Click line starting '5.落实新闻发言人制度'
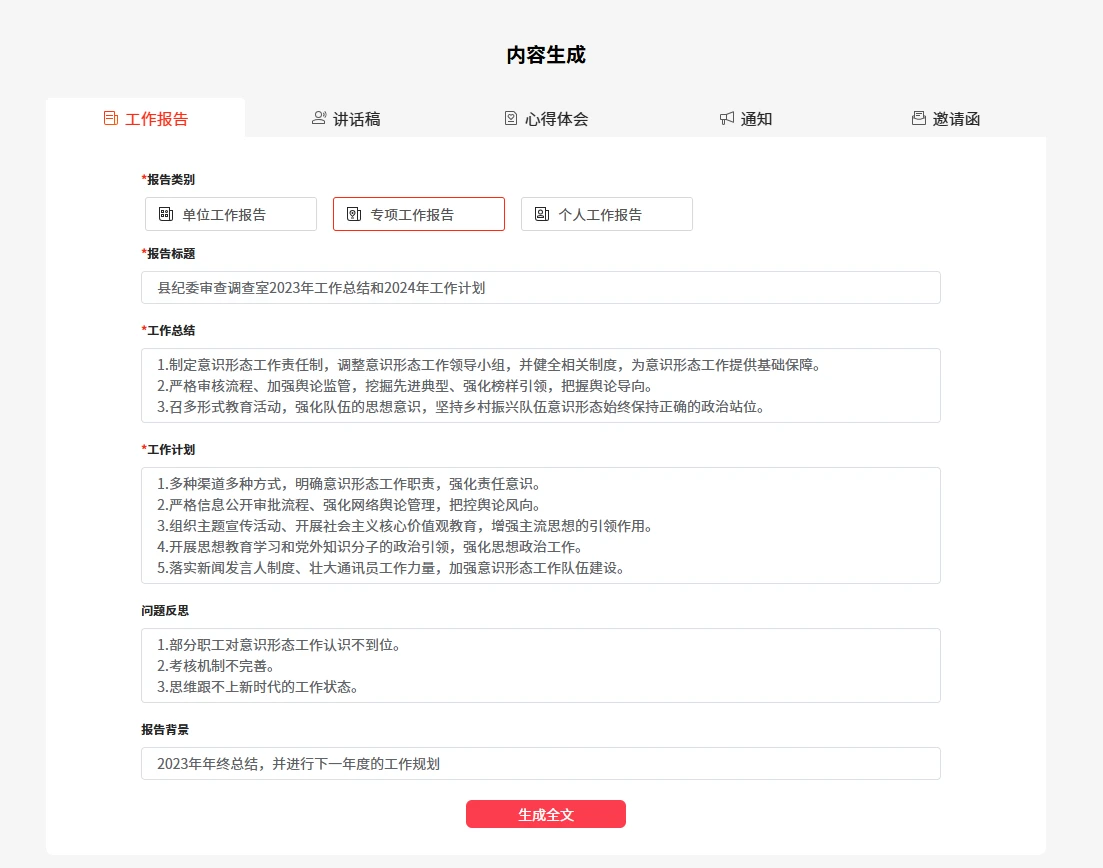 pos(391,568)
